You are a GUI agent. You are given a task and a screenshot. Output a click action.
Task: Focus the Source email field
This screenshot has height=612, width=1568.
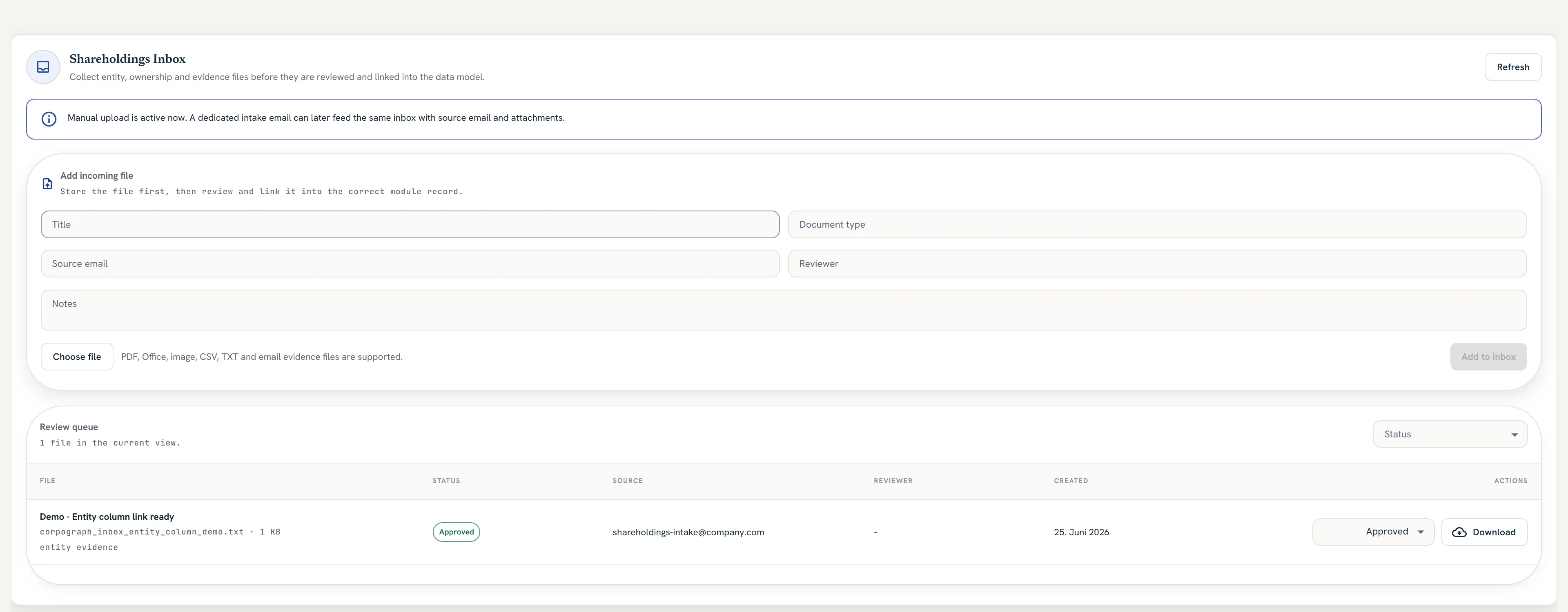(x=410, y=264)
